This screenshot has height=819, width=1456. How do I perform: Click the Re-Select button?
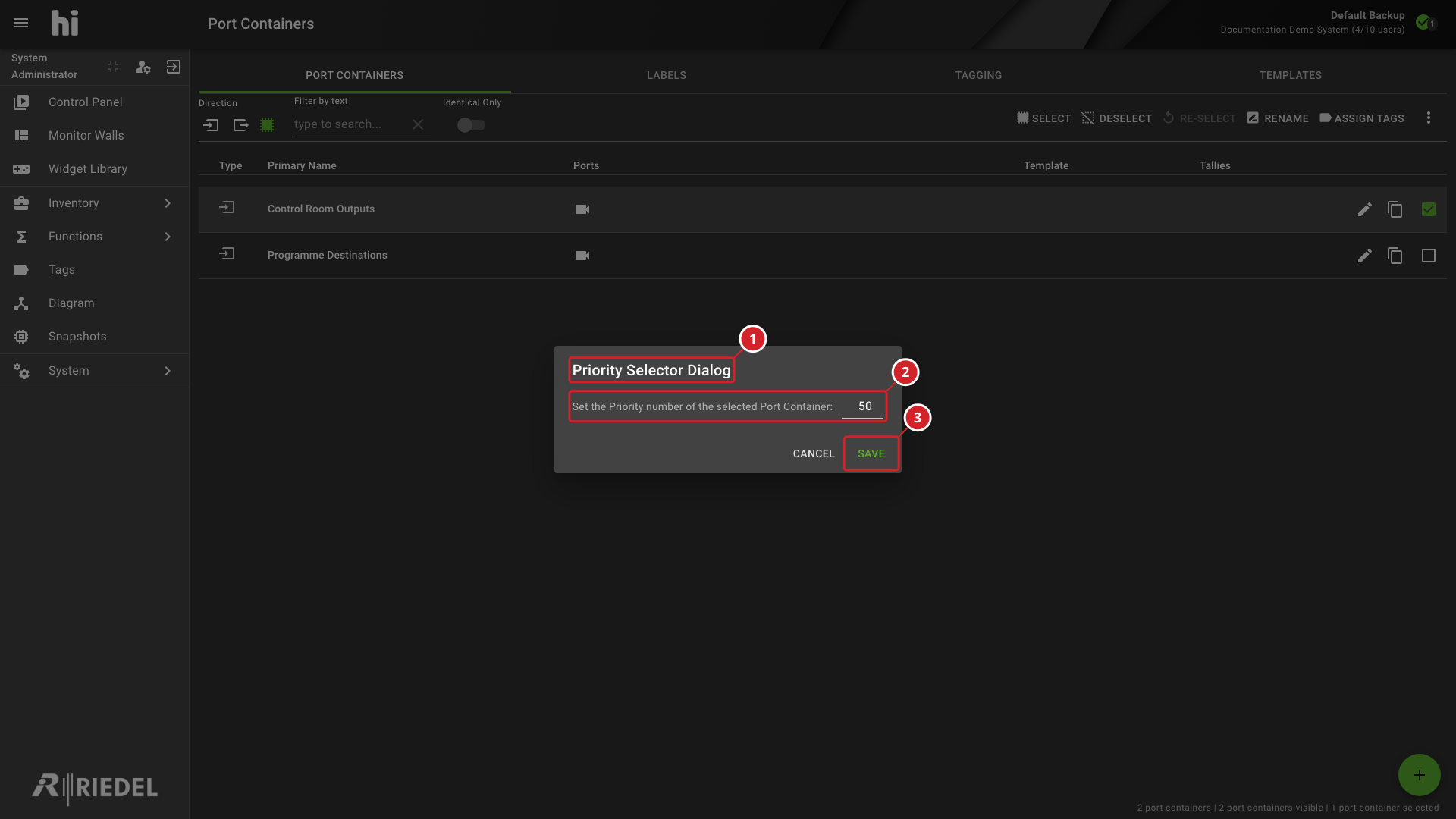[x=1200, y=118]
